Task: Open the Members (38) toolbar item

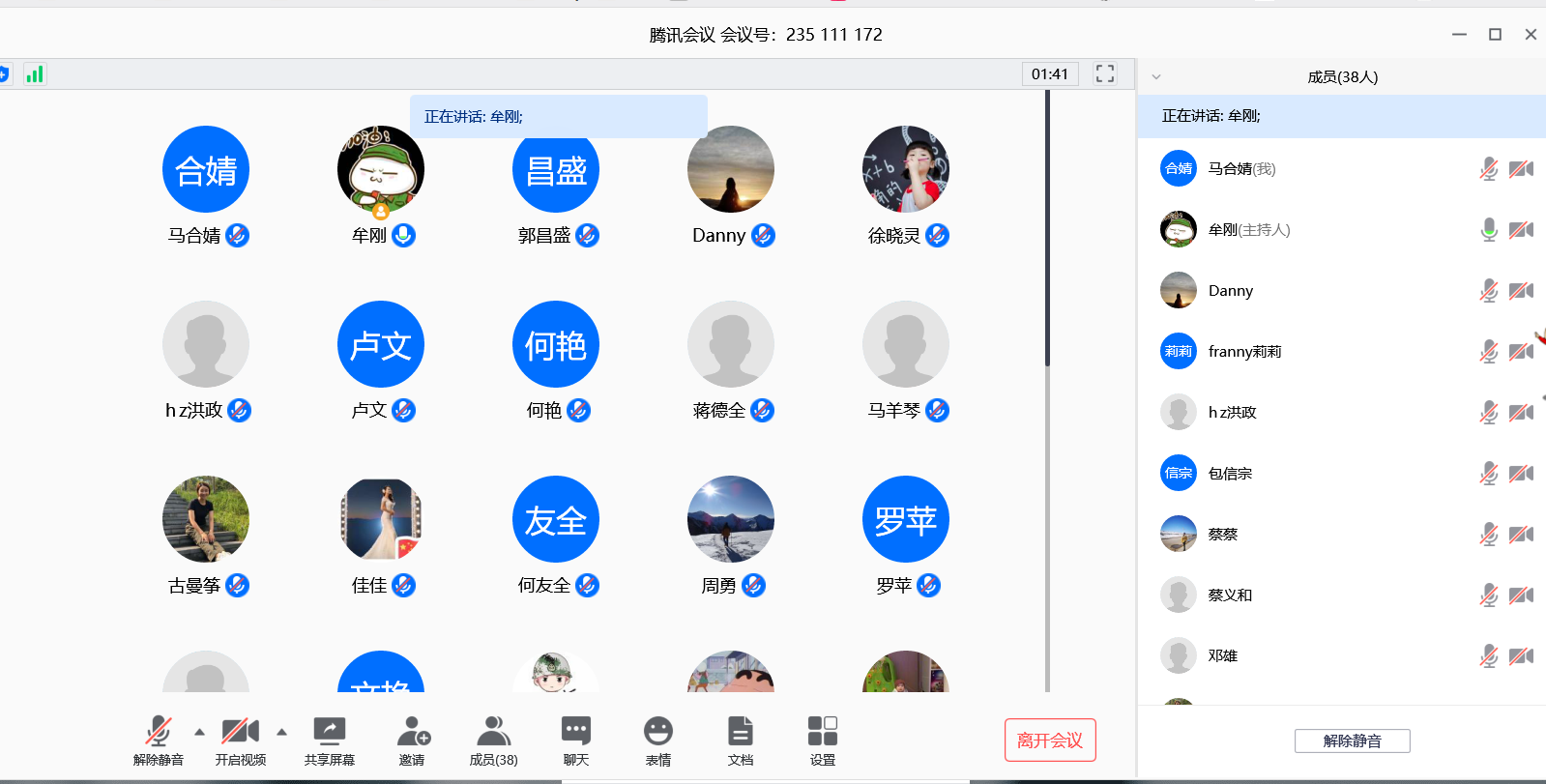Action: pyautogui.click(x=493, y=732)
